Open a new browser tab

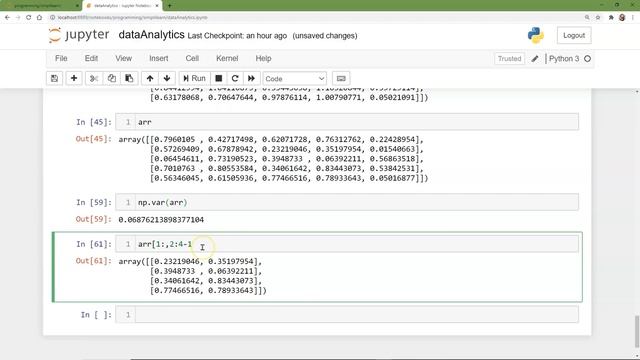[x=169, y=6]
